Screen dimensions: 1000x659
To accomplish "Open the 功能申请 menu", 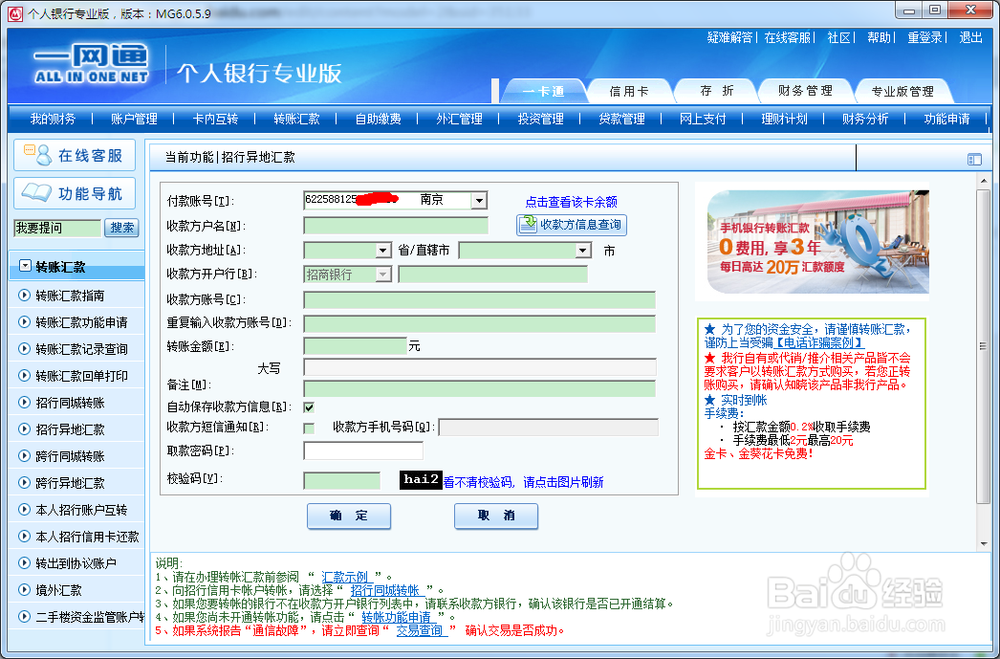I will [947, 119].
